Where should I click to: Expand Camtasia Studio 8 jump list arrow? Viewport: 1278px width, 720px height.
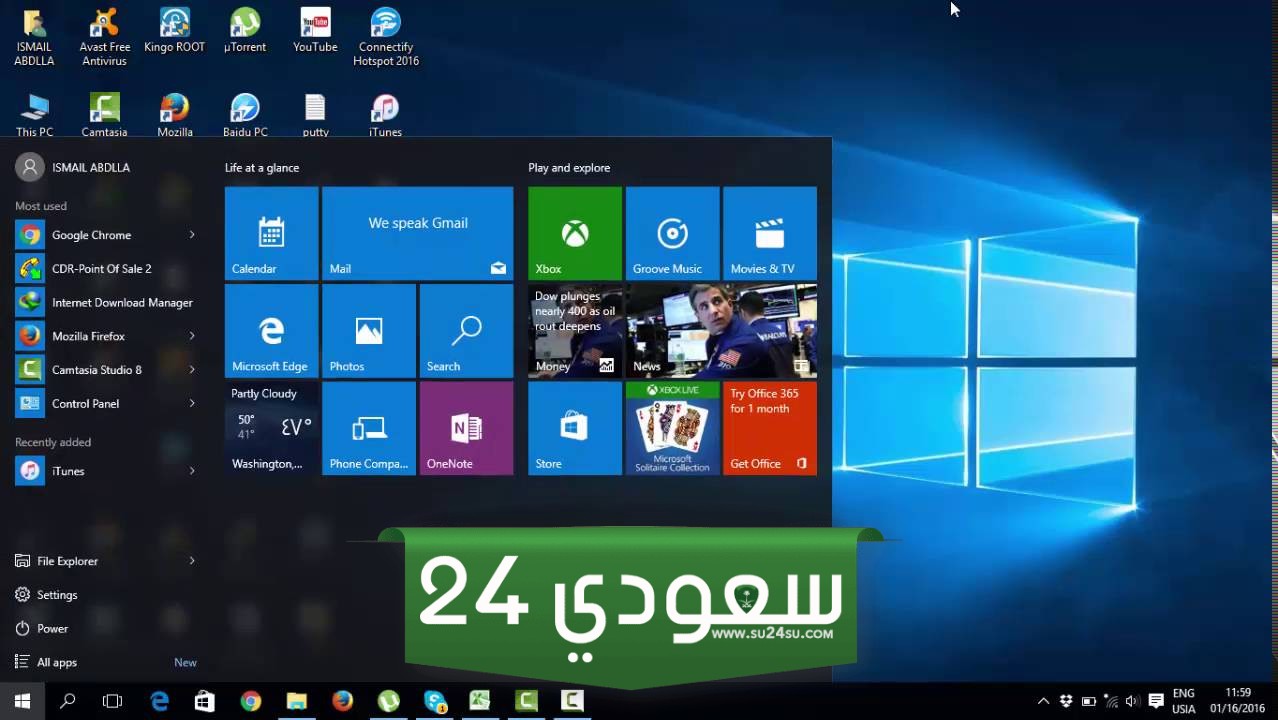(x=192, y=370)
